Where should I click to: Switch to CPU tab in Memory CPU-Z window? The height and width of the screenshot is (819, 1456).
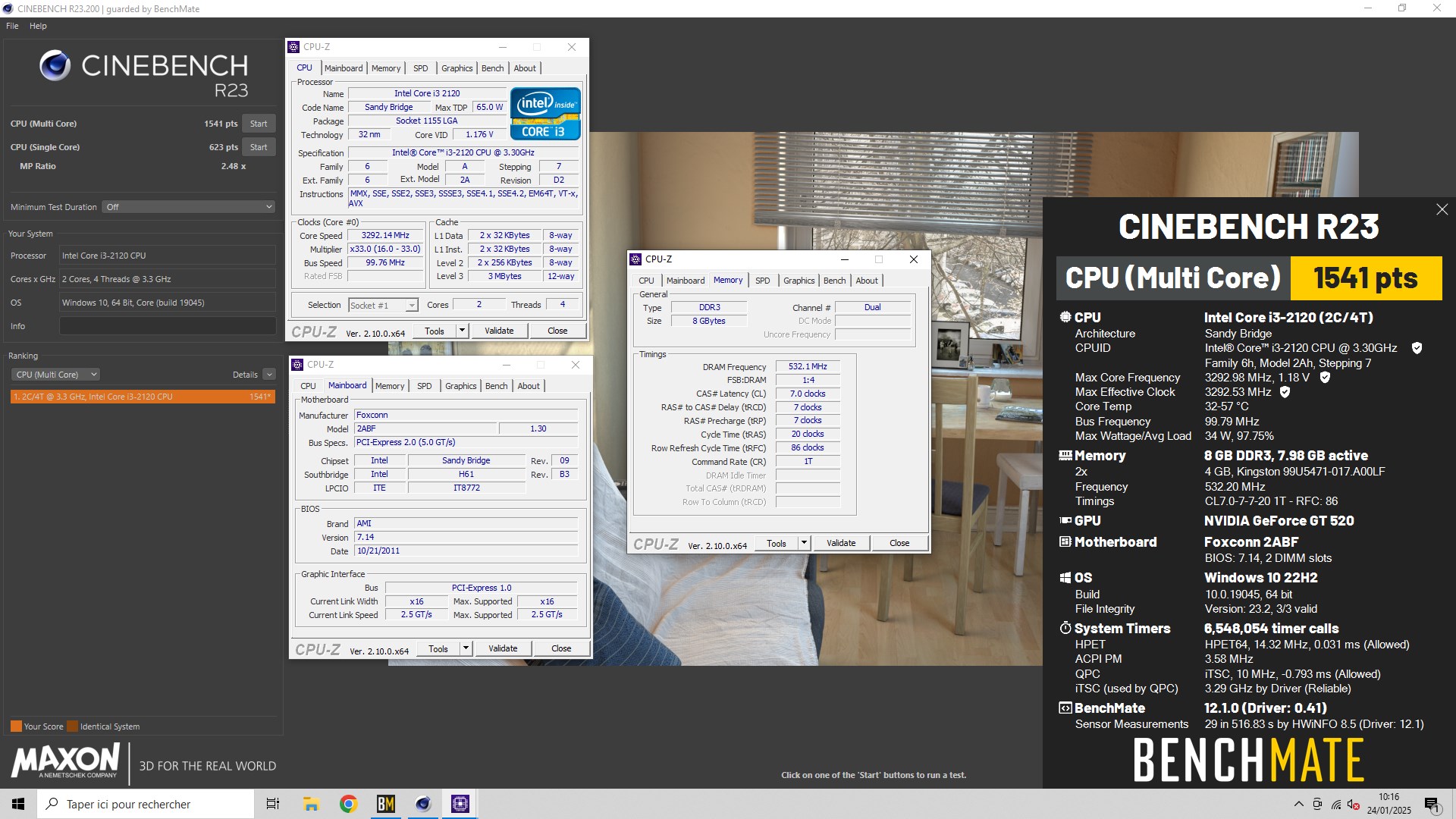coord(646,281)
